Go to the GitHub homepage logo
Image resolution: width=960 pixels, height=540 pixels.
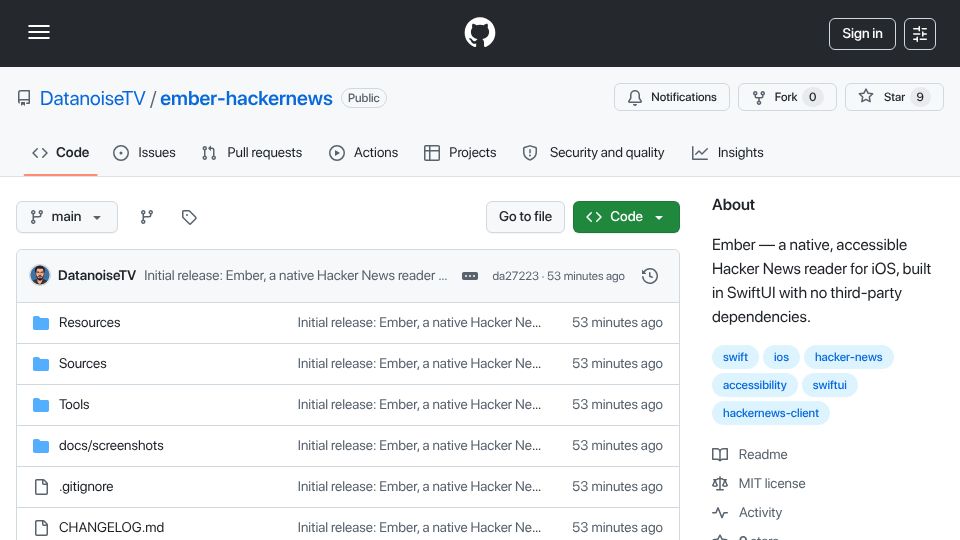(479, 32)
